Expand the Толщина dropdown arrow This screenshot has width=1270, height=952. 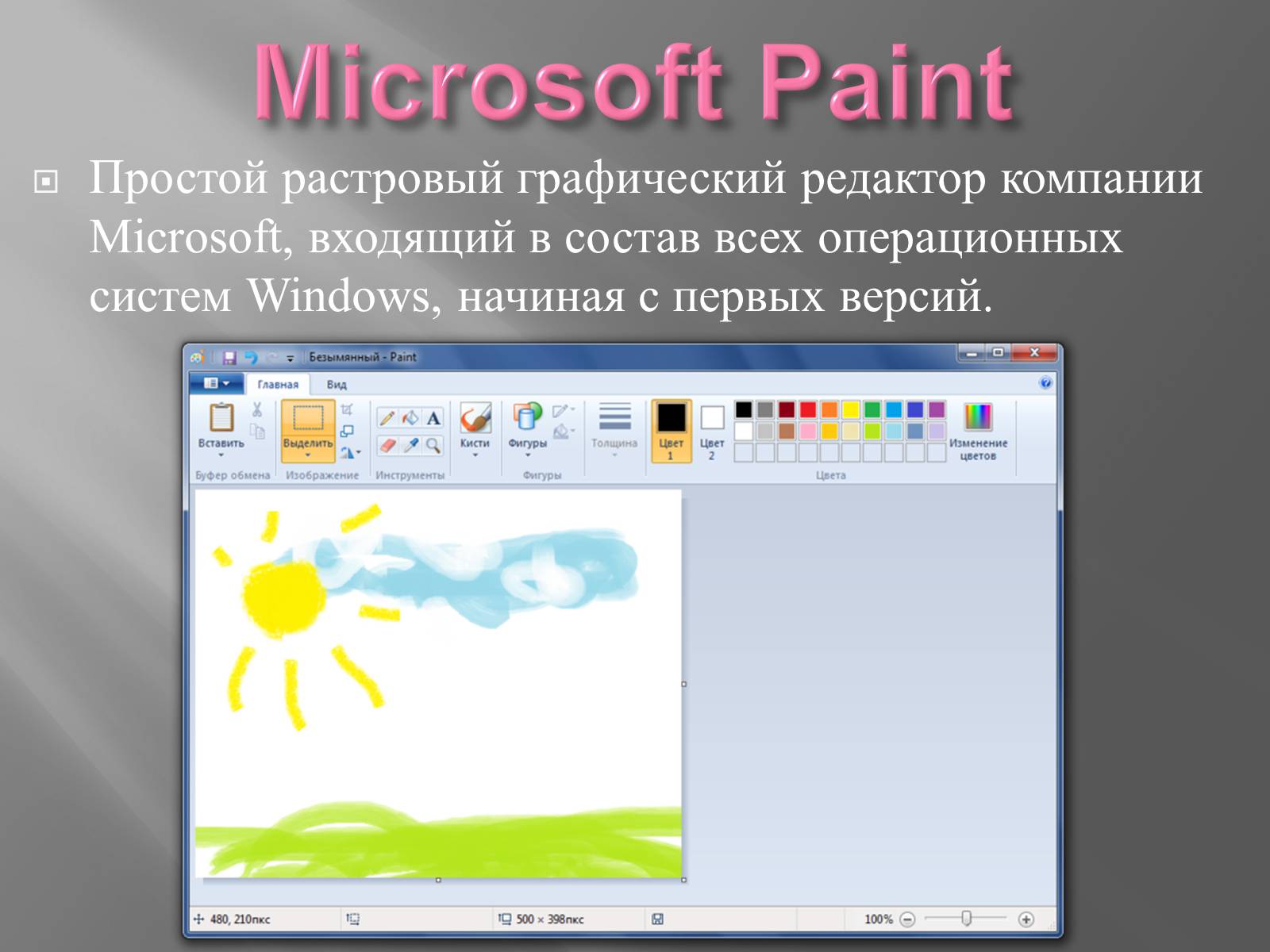614,455
